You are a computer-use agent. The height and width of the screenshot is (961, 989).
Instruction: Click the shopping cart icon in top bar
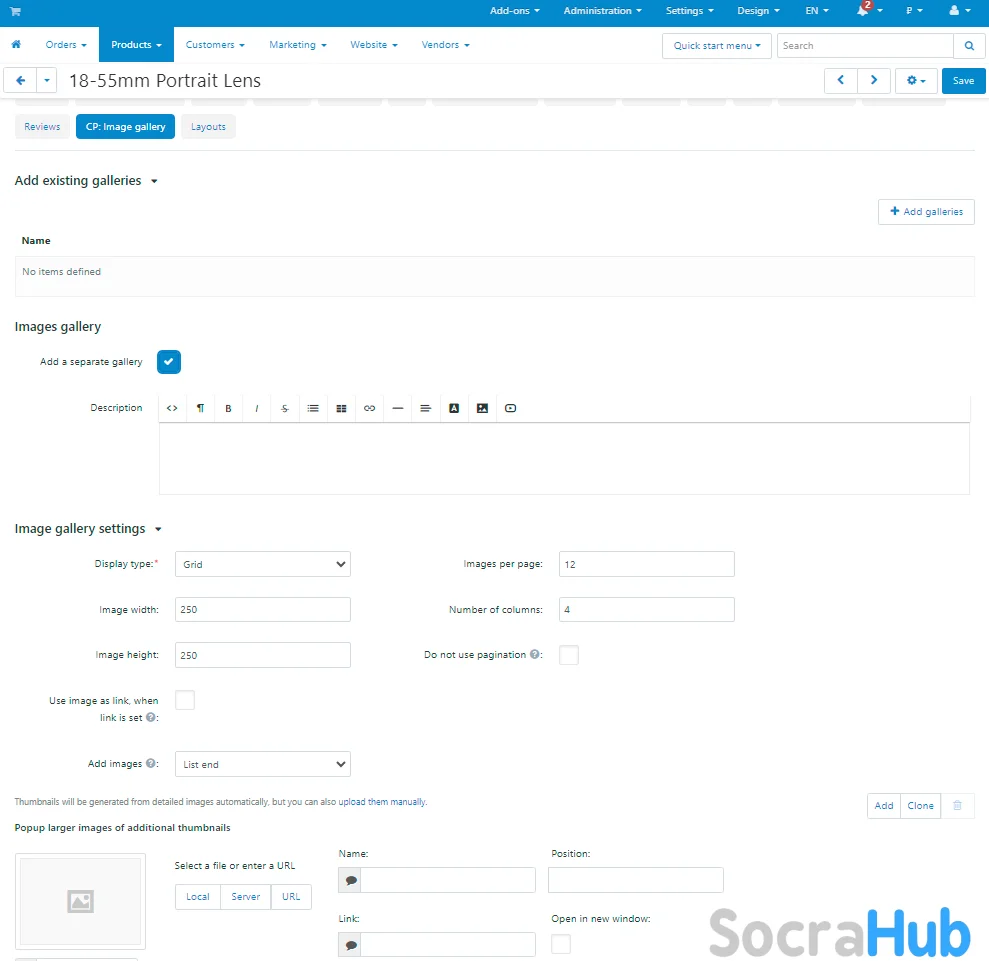click(16, 11)
